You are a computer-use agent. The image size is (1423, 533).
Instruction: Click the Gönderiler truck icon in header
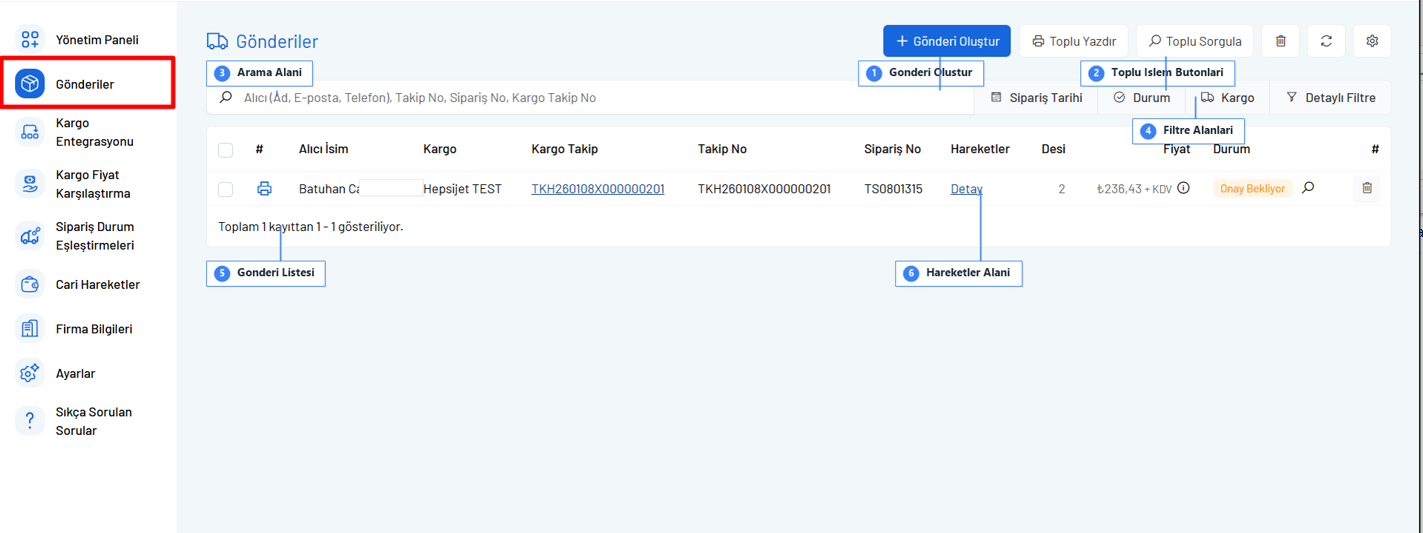[217, 41]
